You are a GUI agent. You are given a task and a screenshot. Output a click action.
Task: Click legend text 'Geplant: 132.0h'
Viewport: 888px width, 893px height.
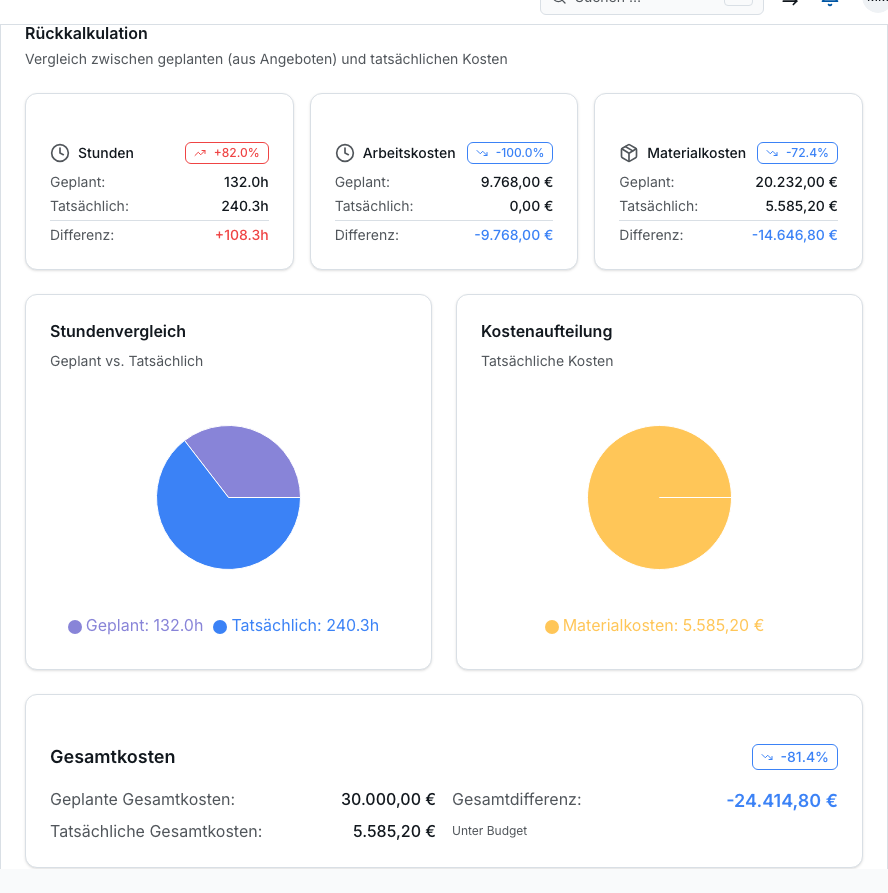[x=144, y=625]
